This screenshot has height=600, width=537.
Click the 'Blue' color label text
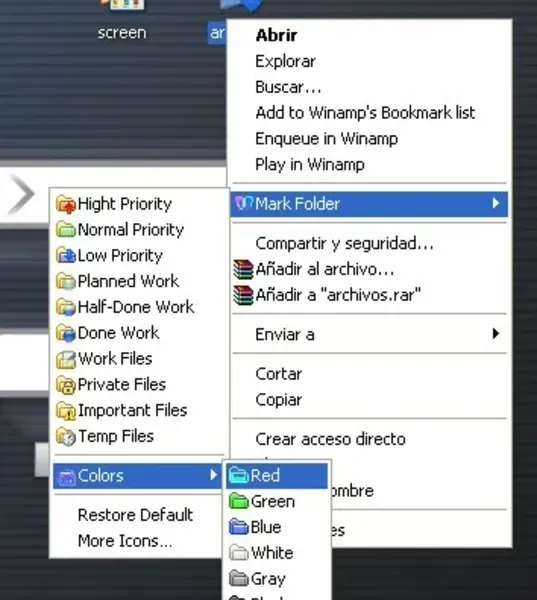[266, 527]
